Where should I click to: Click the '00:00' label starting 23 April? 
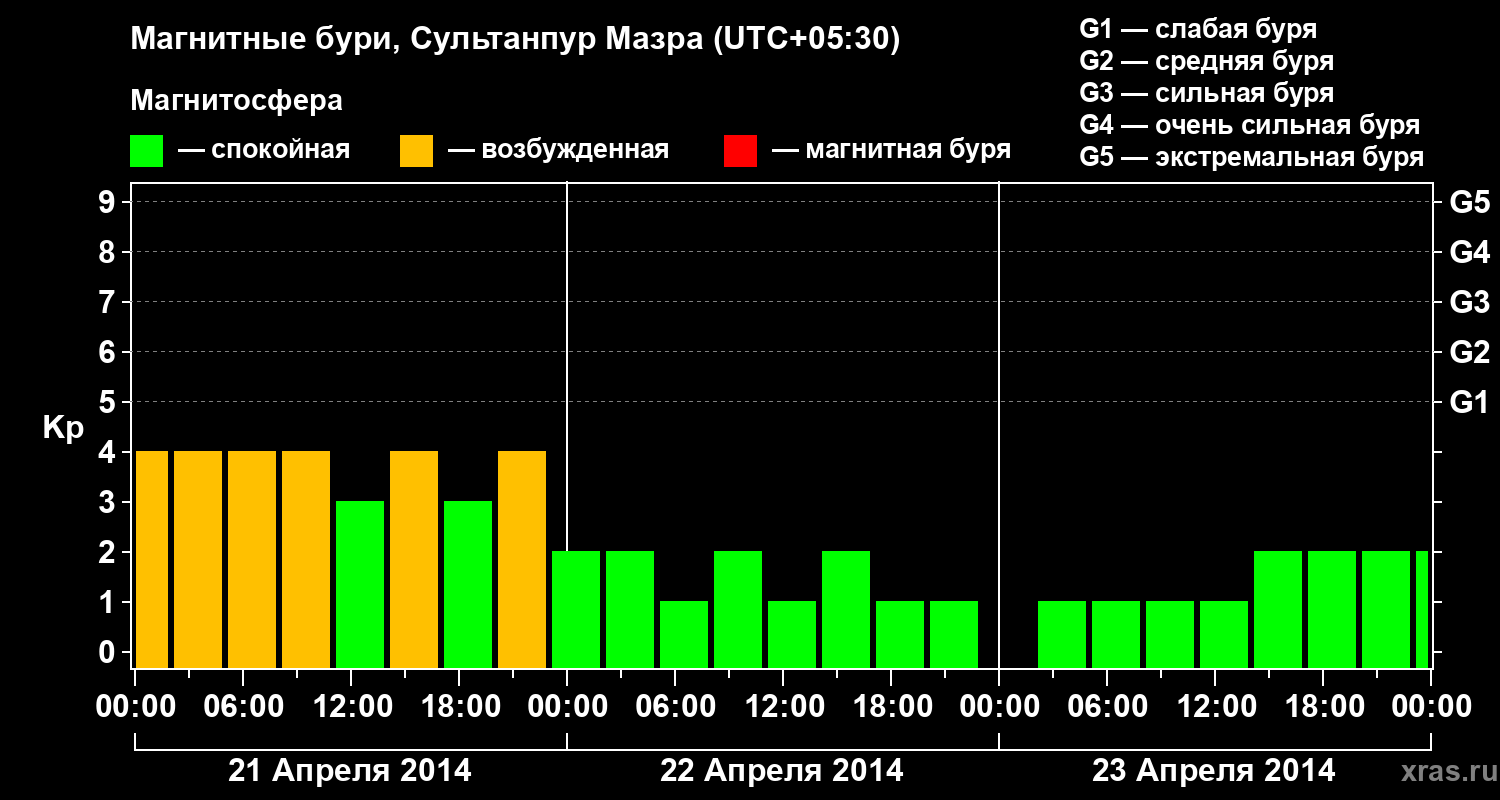click(999, 706)
